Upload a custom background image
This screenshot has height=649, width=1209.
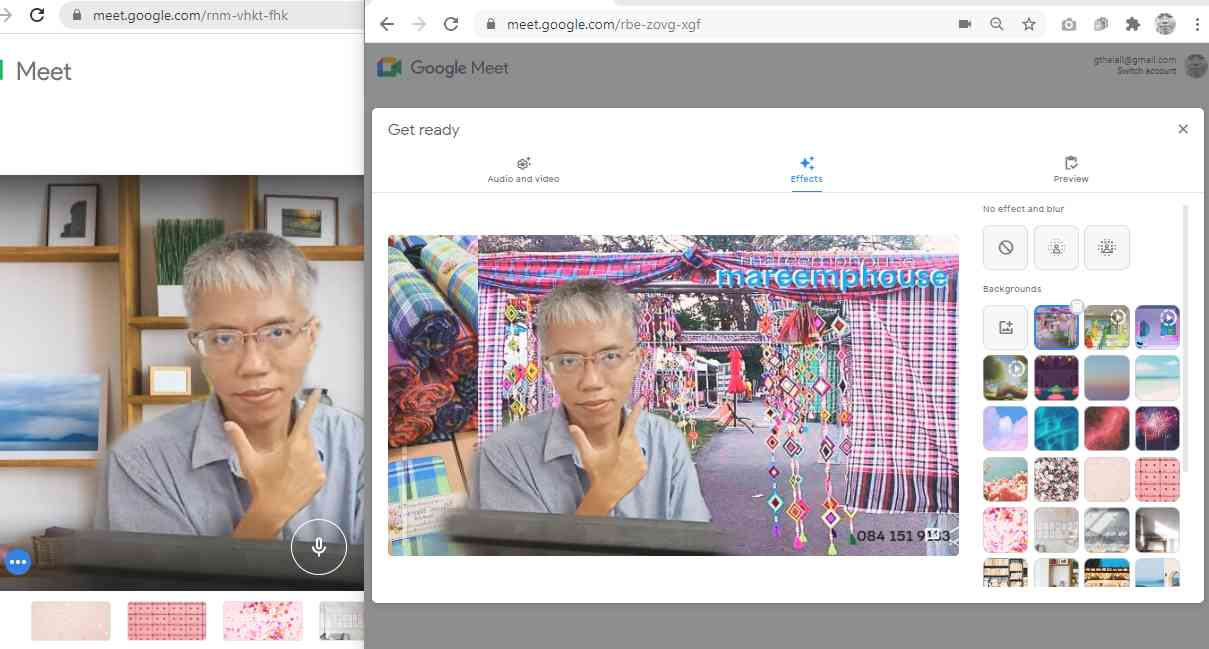tap(1005, 327)
